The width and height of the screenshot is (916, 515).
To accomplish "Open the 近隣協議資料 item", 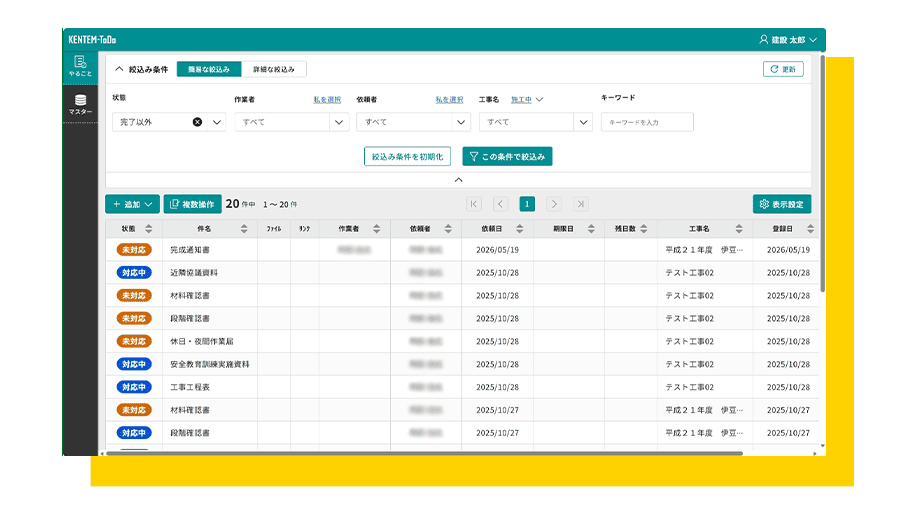I will point(194,273).
